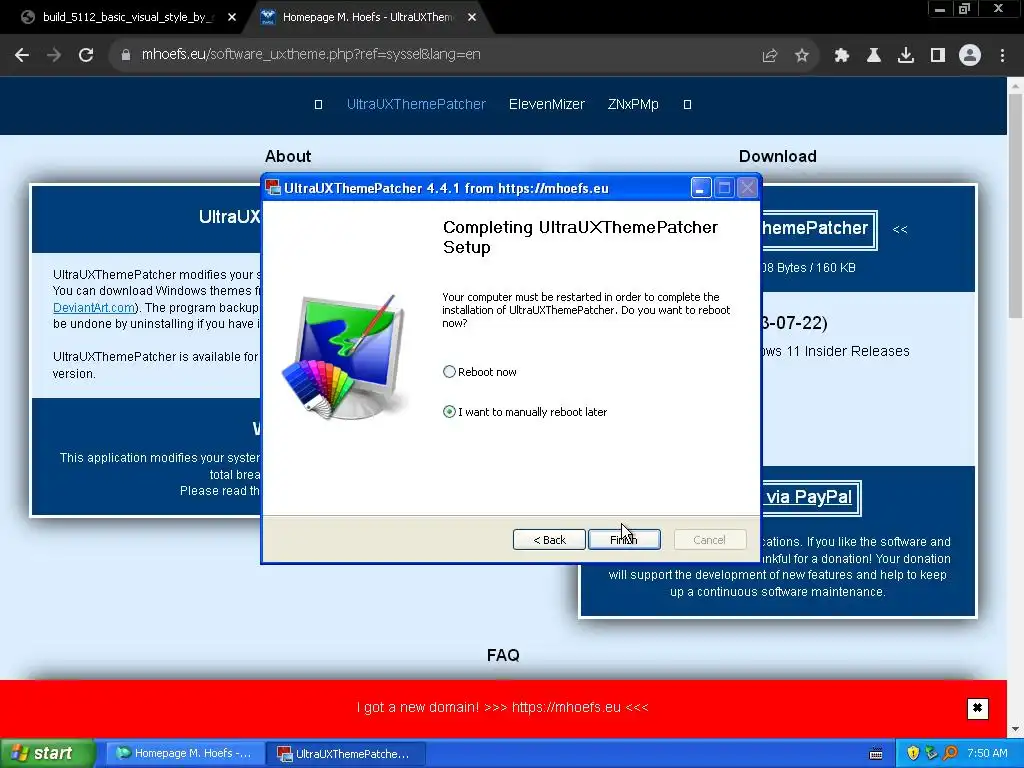Image resolution: width=1024 pixels, height=768 pixels.
Task: Open ZNxPMp nav link
Action: (x=633, y=104)
